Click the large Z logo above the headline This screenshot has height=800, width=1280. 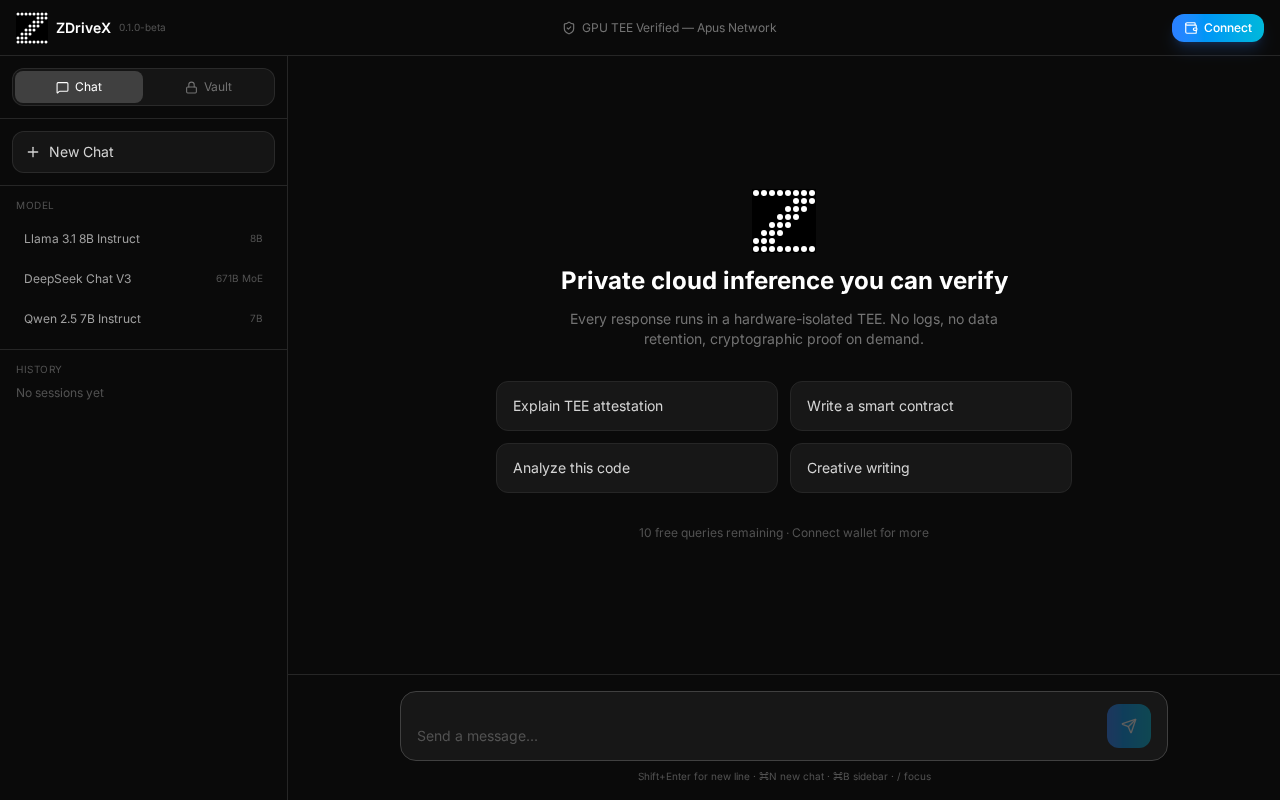click(784, 221)
